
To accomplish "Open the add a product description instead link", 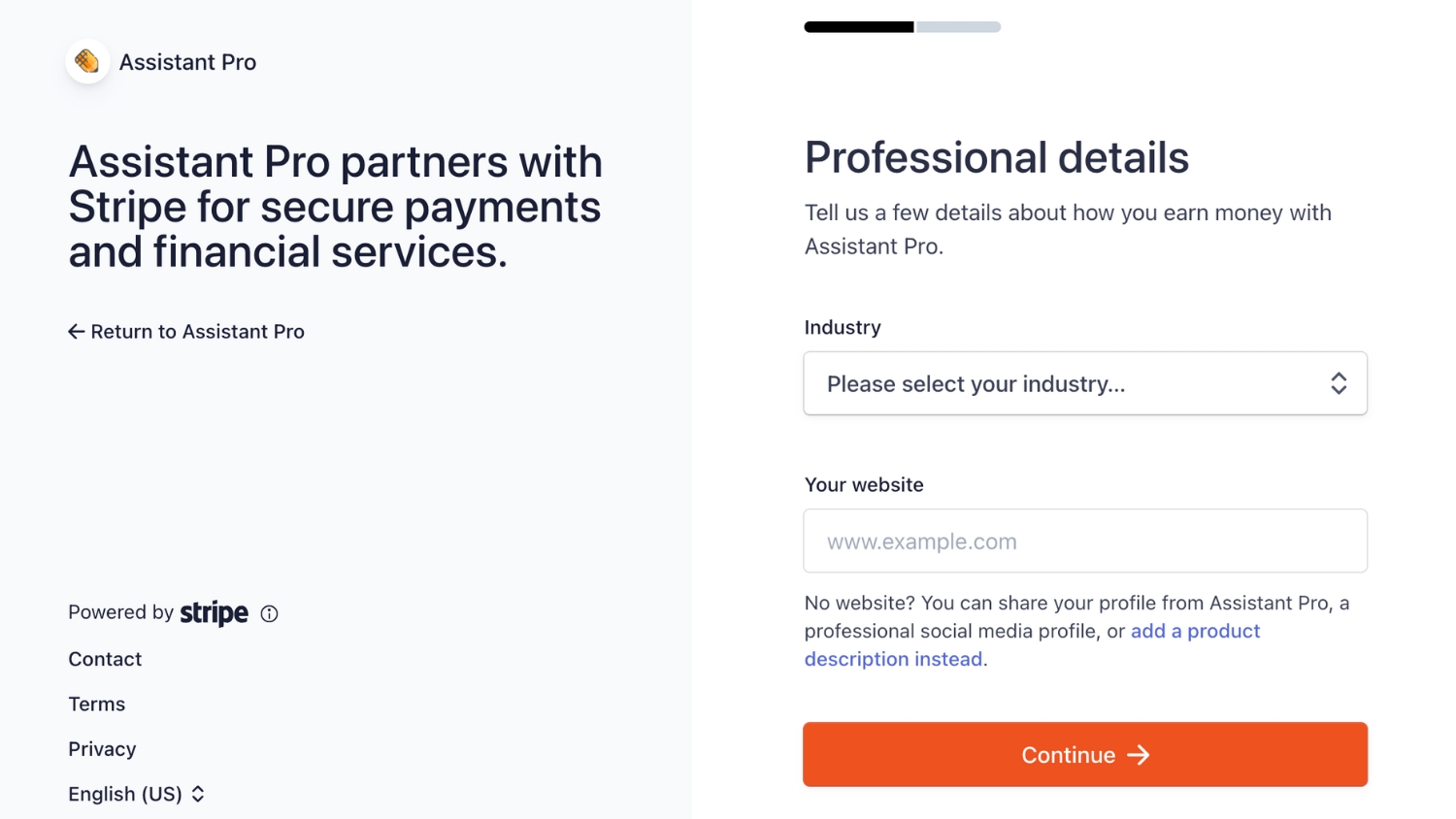I will (x=1032, y=645).
